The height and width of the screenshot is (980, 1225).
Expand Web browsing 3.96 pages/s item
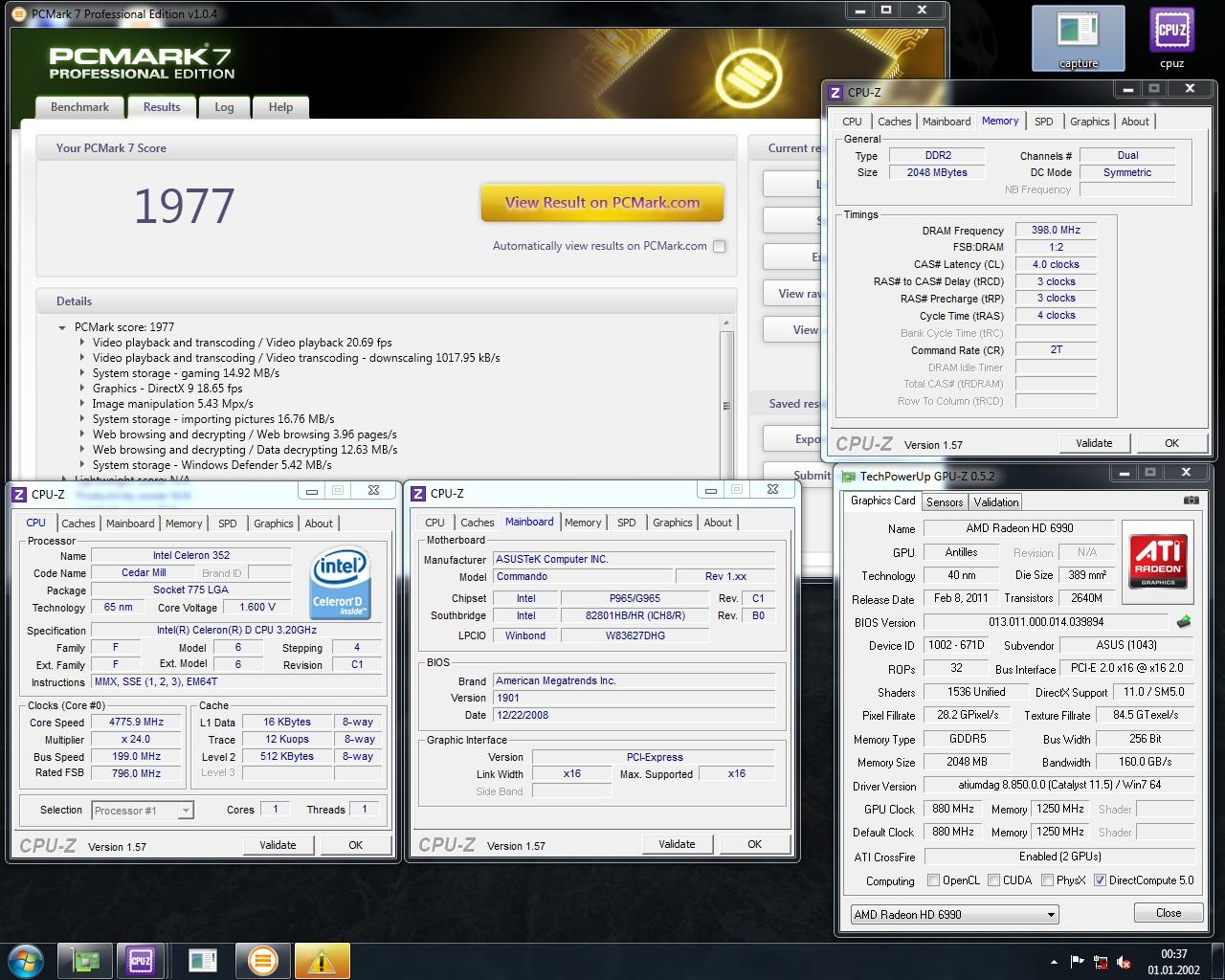coord(82,434)
